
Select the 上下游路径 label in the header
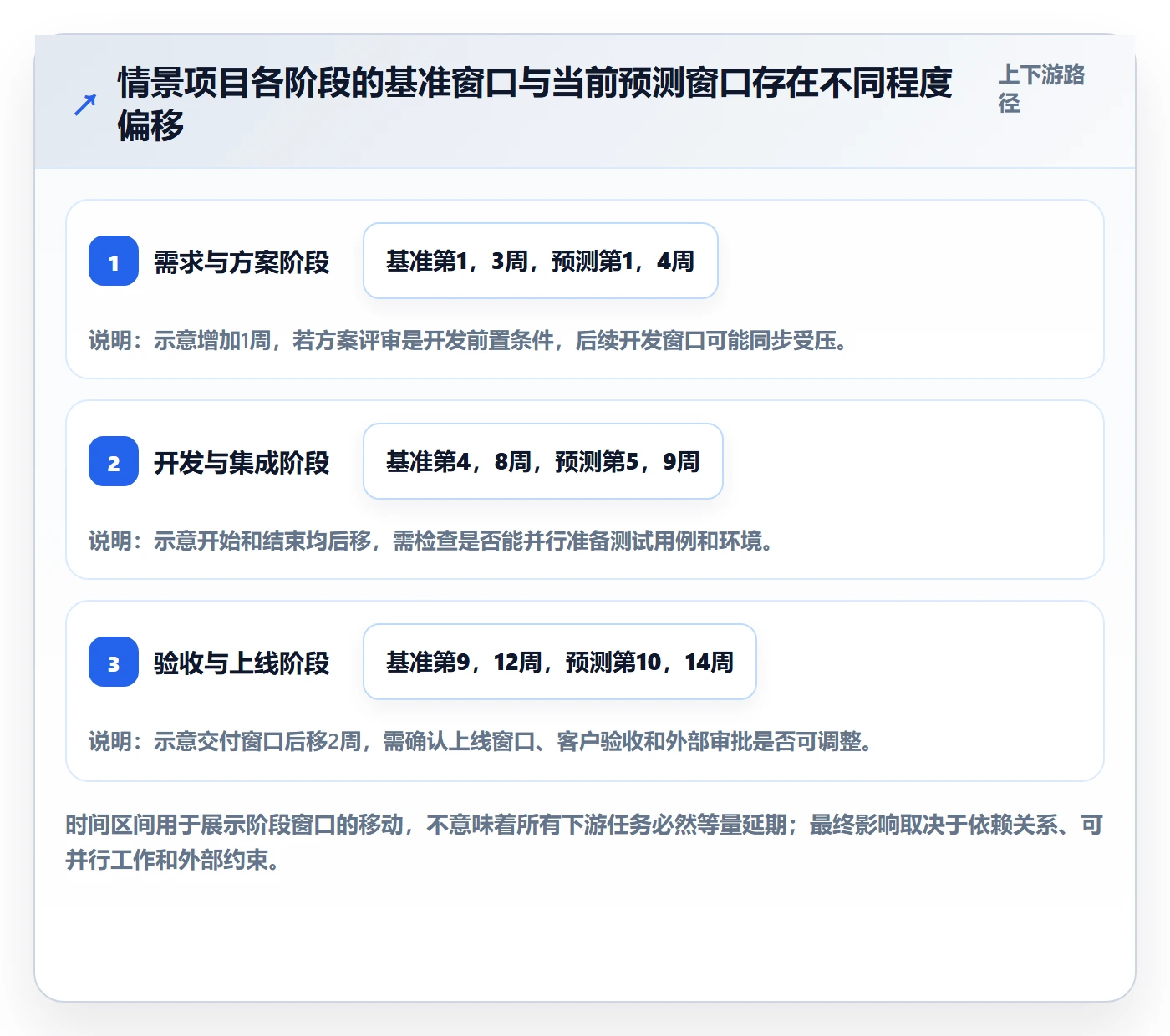click(x=1041, y=89)
